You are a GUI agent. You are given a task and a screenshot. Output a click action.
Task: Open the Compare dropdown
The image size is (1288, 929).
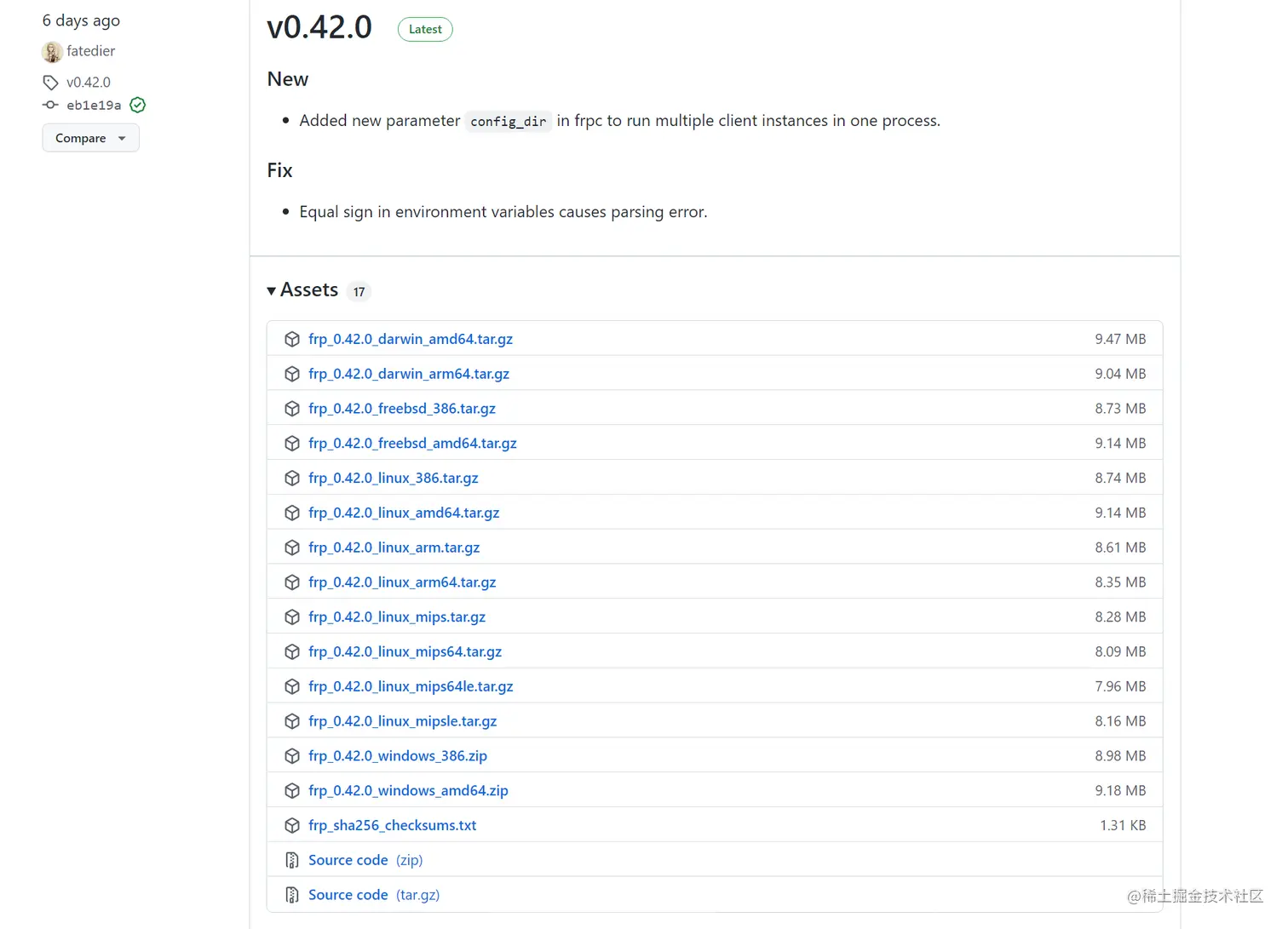pyautogui.click(x=90, y=138)
